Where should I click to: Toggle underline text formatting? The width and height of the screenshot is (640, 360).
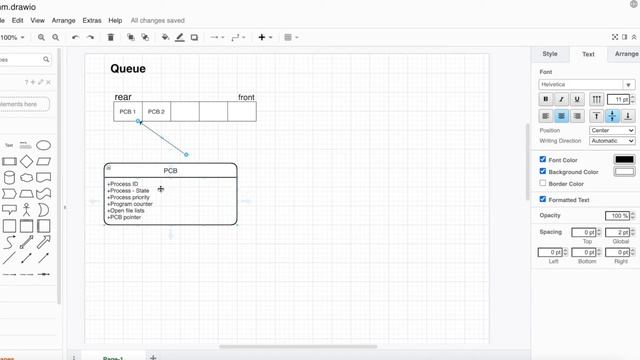pos(577,99)
